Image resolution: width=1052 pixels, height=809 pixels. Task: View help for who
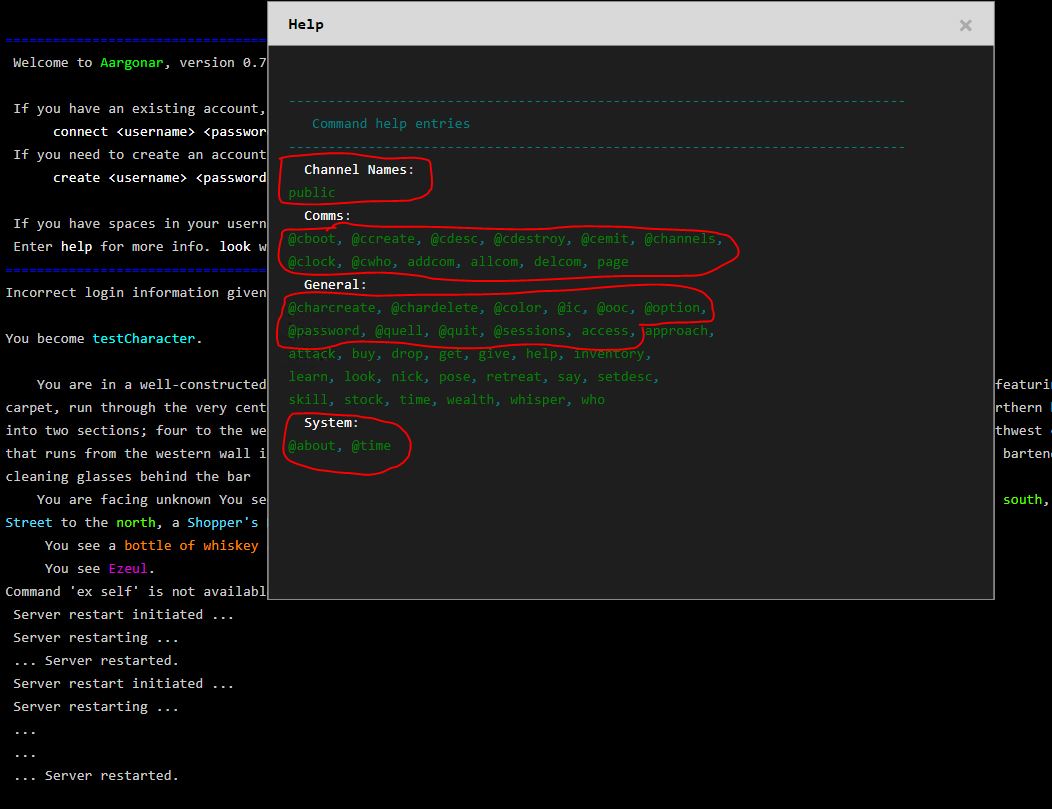point(593,400)
